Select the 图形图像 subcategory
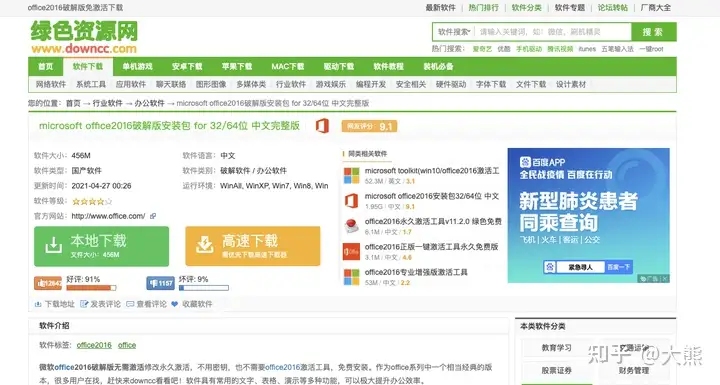 (211, 84)
